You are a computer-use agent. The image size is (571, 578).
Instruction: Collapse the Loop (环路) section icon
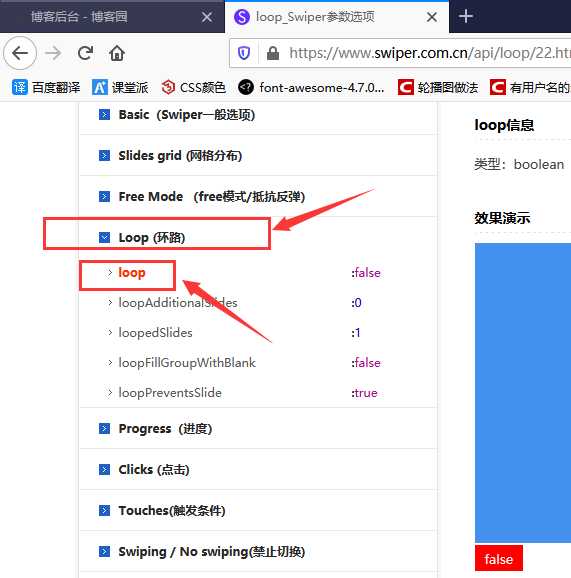(x=104, y=237)
